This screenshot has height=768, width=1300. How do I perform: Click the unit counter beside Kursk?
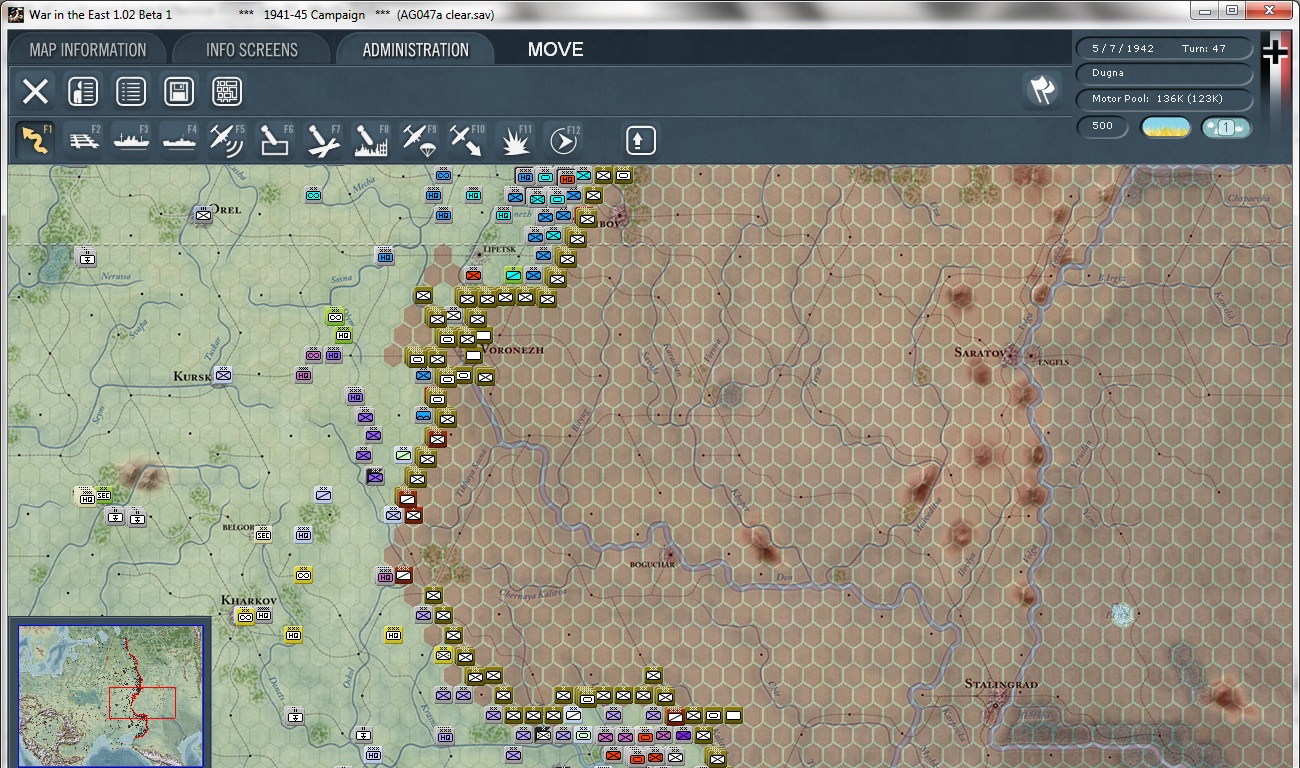tap(223, 375)
